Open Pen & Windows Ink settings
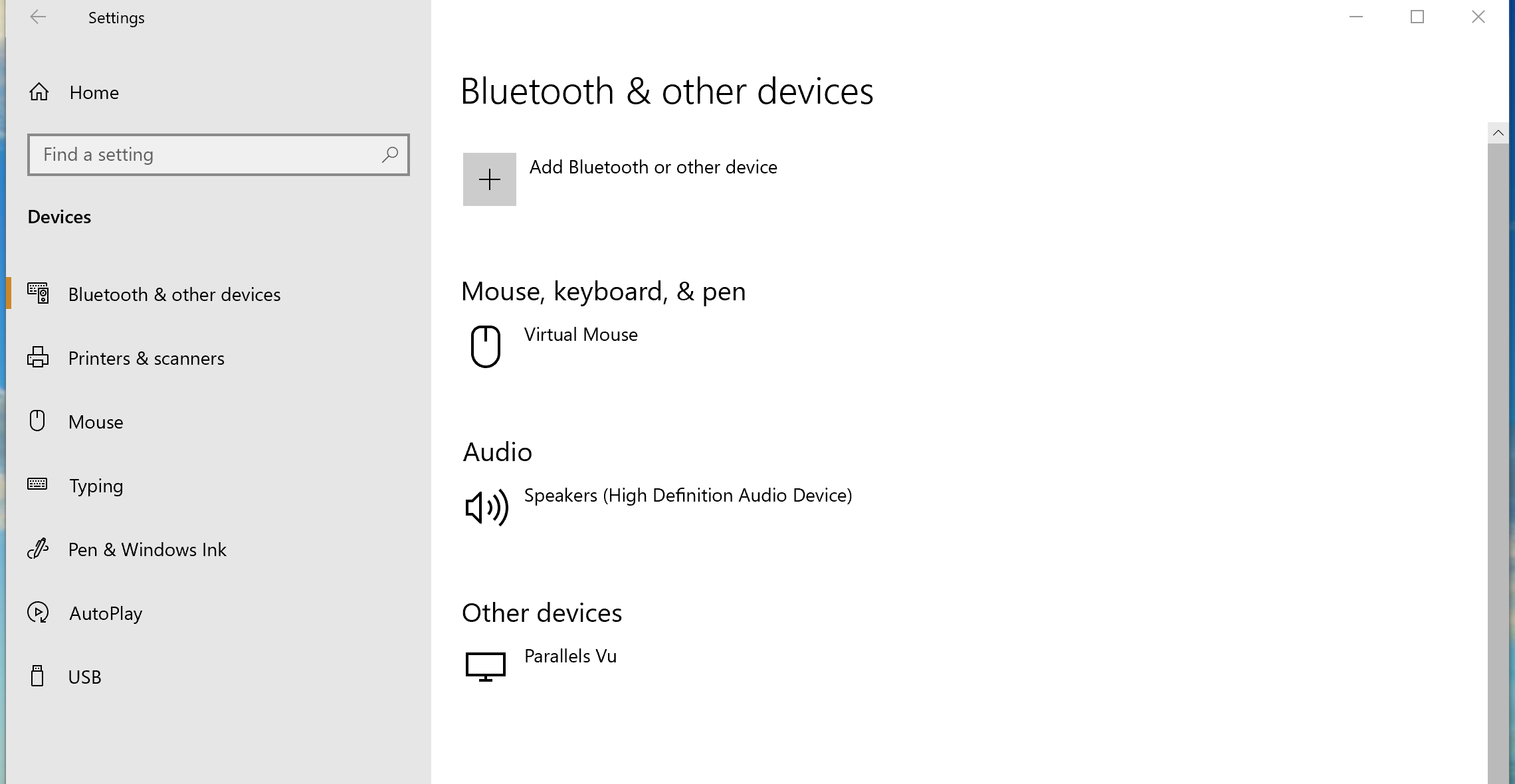The width and height of the screenshot is (1515, 784). [x=147, y=549]
